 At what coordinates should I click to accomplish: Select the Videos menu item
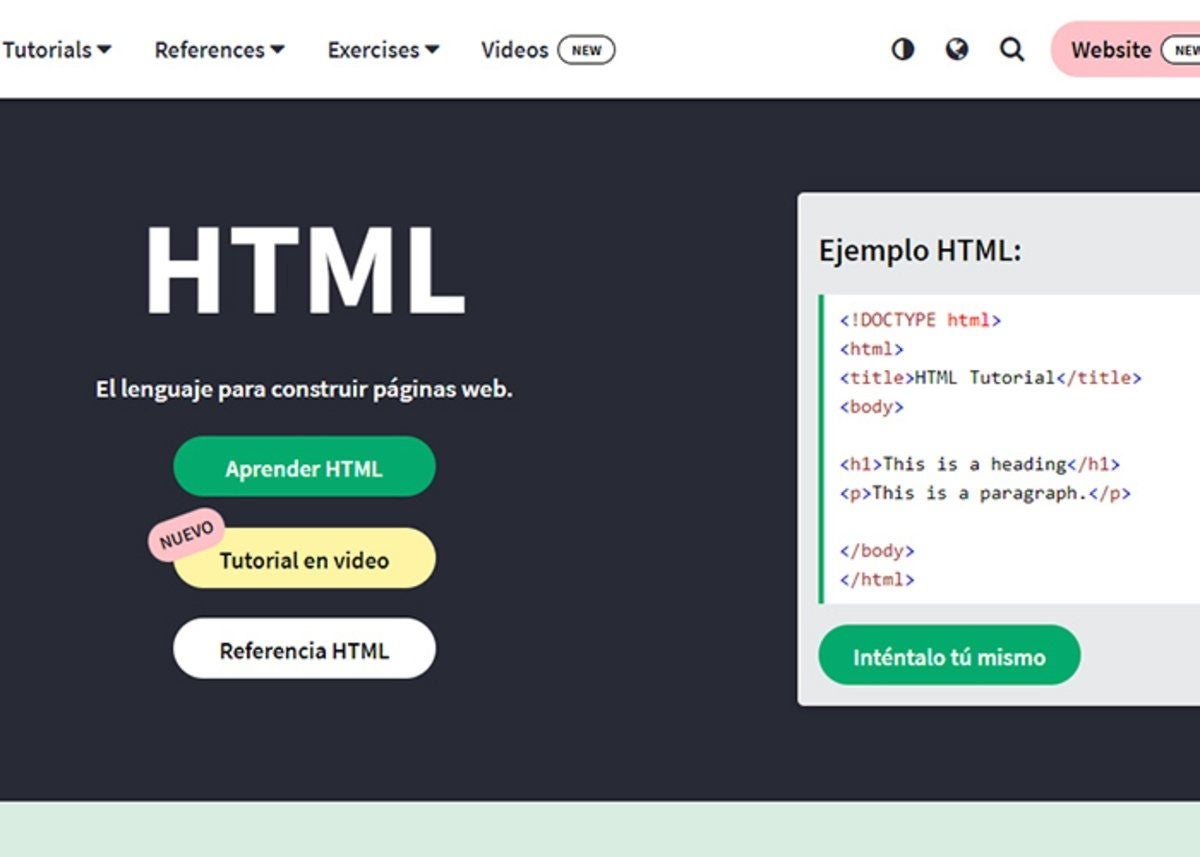pyautogui.click(x=514, y=49)
